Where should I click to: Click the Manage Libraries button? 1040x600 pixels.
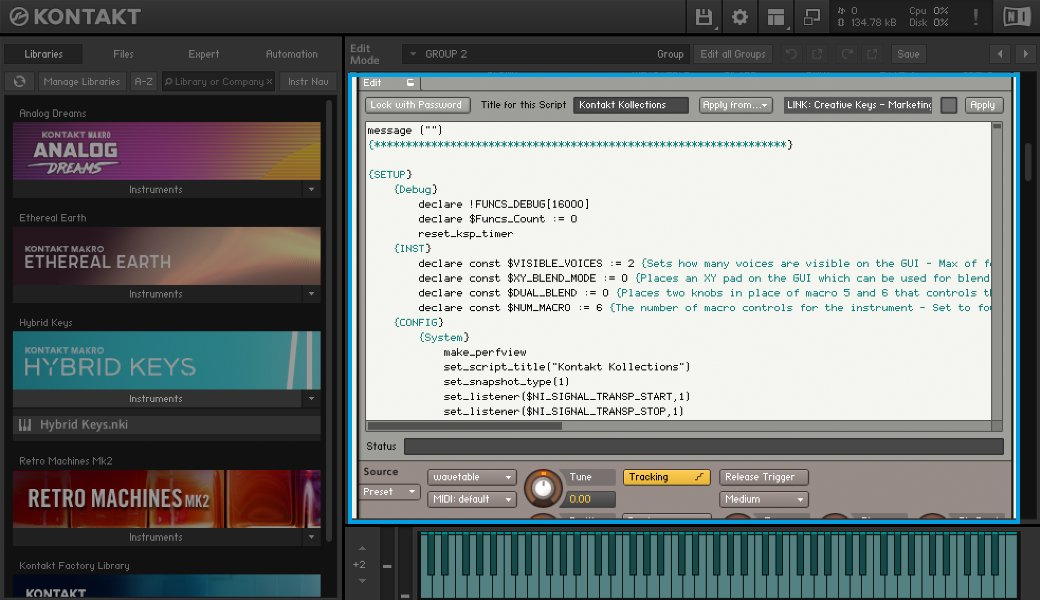tap(82, 82)
